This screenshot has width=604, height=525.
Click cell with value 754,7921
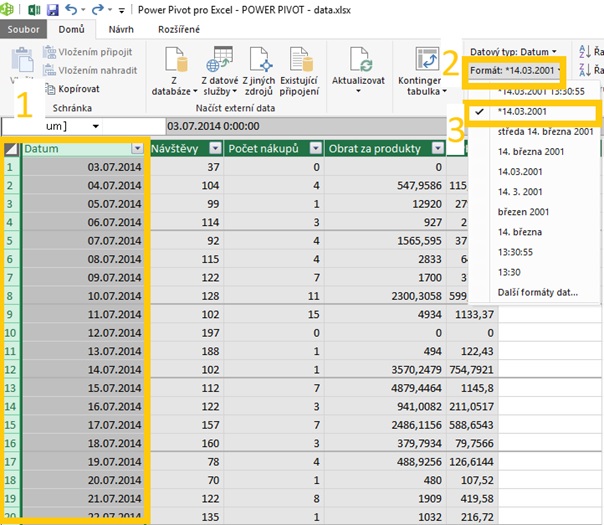pyautogui.click(x=472, y=370)
